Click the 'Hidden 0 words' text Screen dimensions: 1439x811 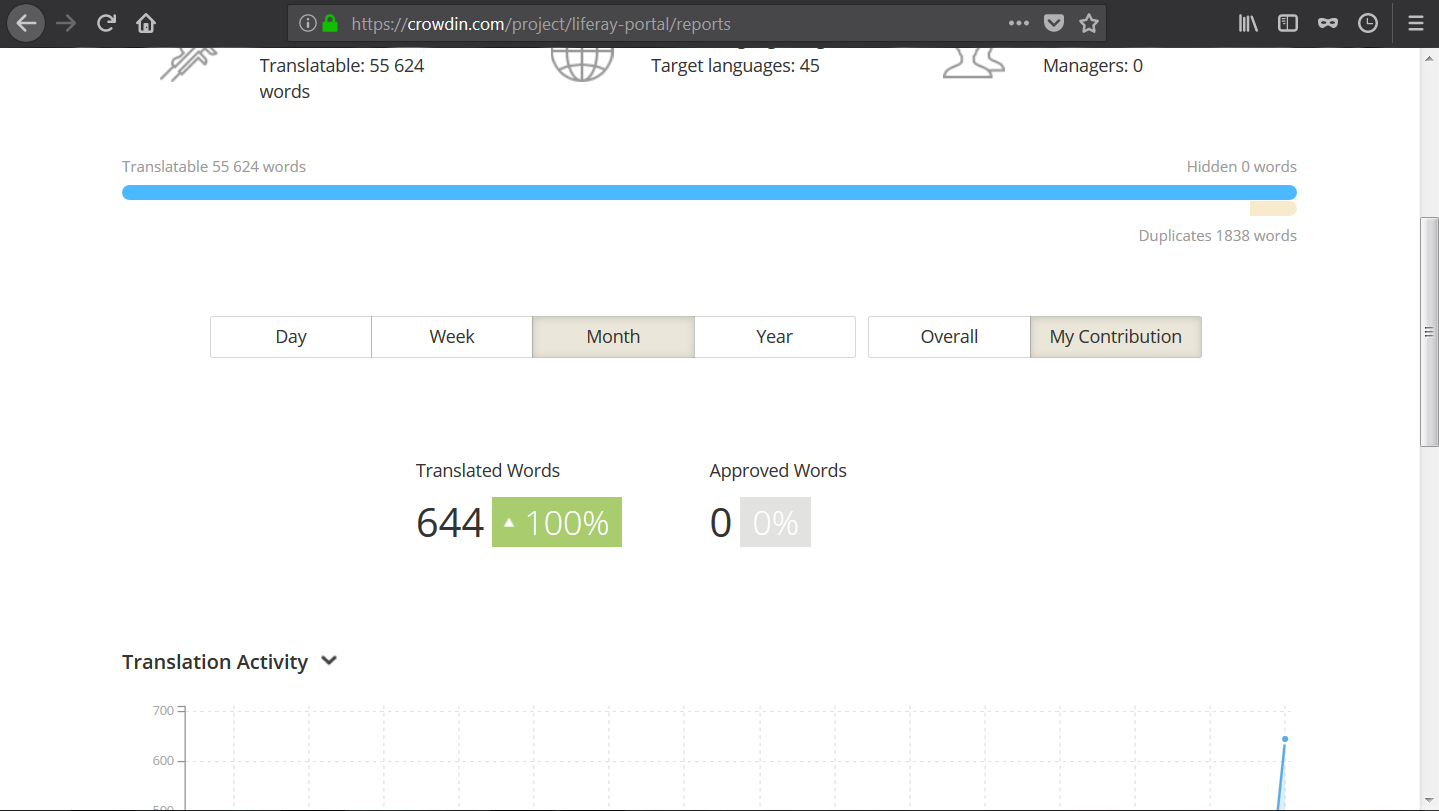(1242, 167)
